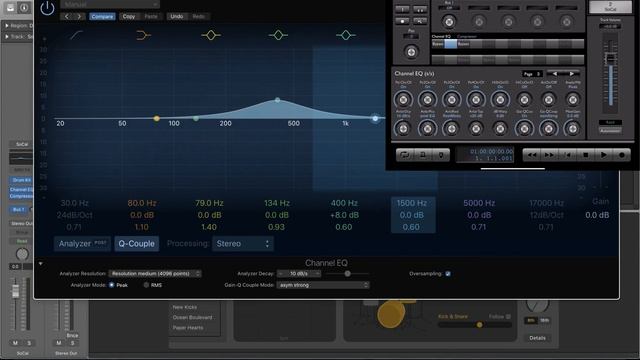
Task: Solo the SoCal channel strip
Action: pos(29,343)
